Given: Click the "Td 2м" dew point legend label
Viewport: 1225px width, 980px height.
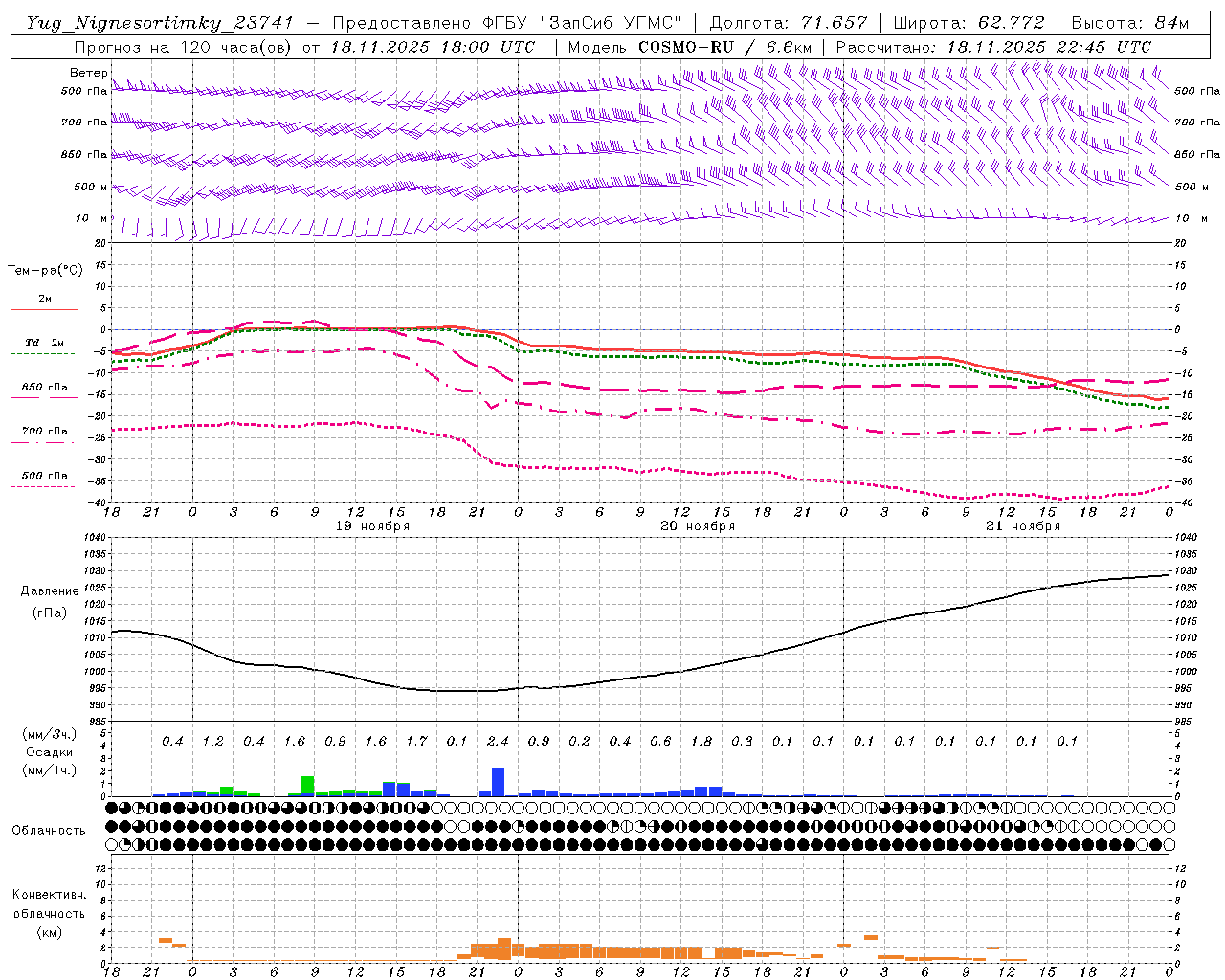Looking at the screenshot, I should 44,343.
